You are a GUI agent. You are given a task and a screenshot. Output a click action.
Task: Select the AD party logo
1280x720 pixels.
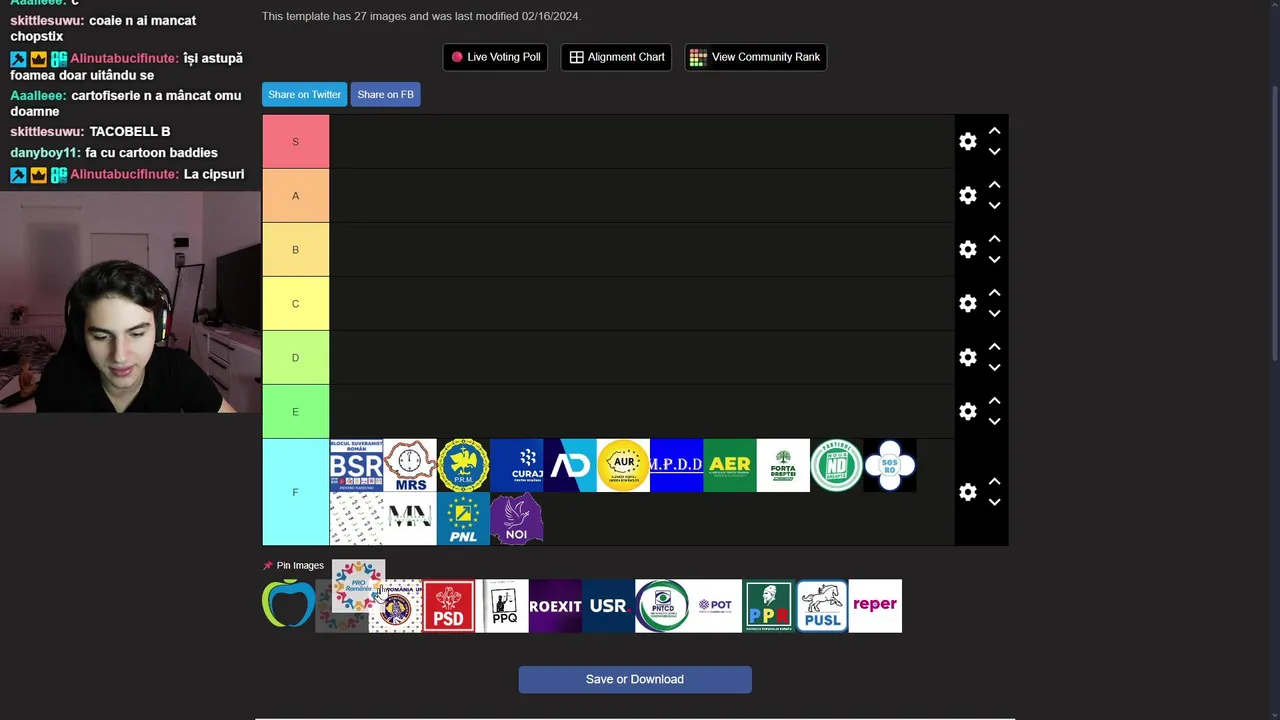tap(570, 465)
